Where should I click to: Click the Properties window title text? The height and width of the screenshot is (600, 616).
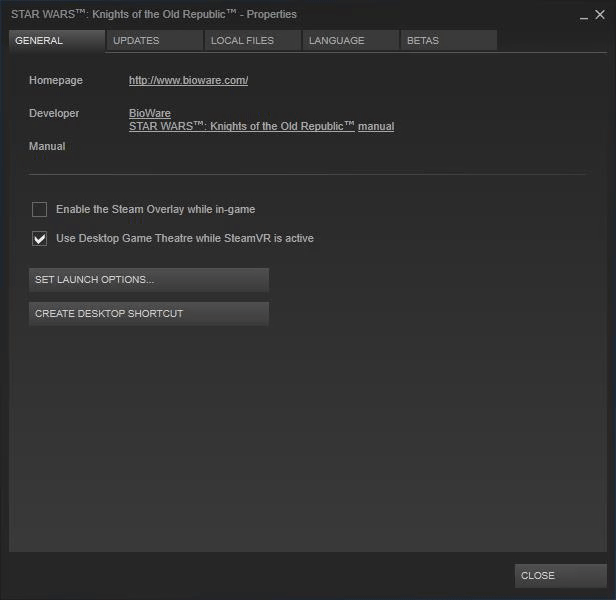(154, 15)
